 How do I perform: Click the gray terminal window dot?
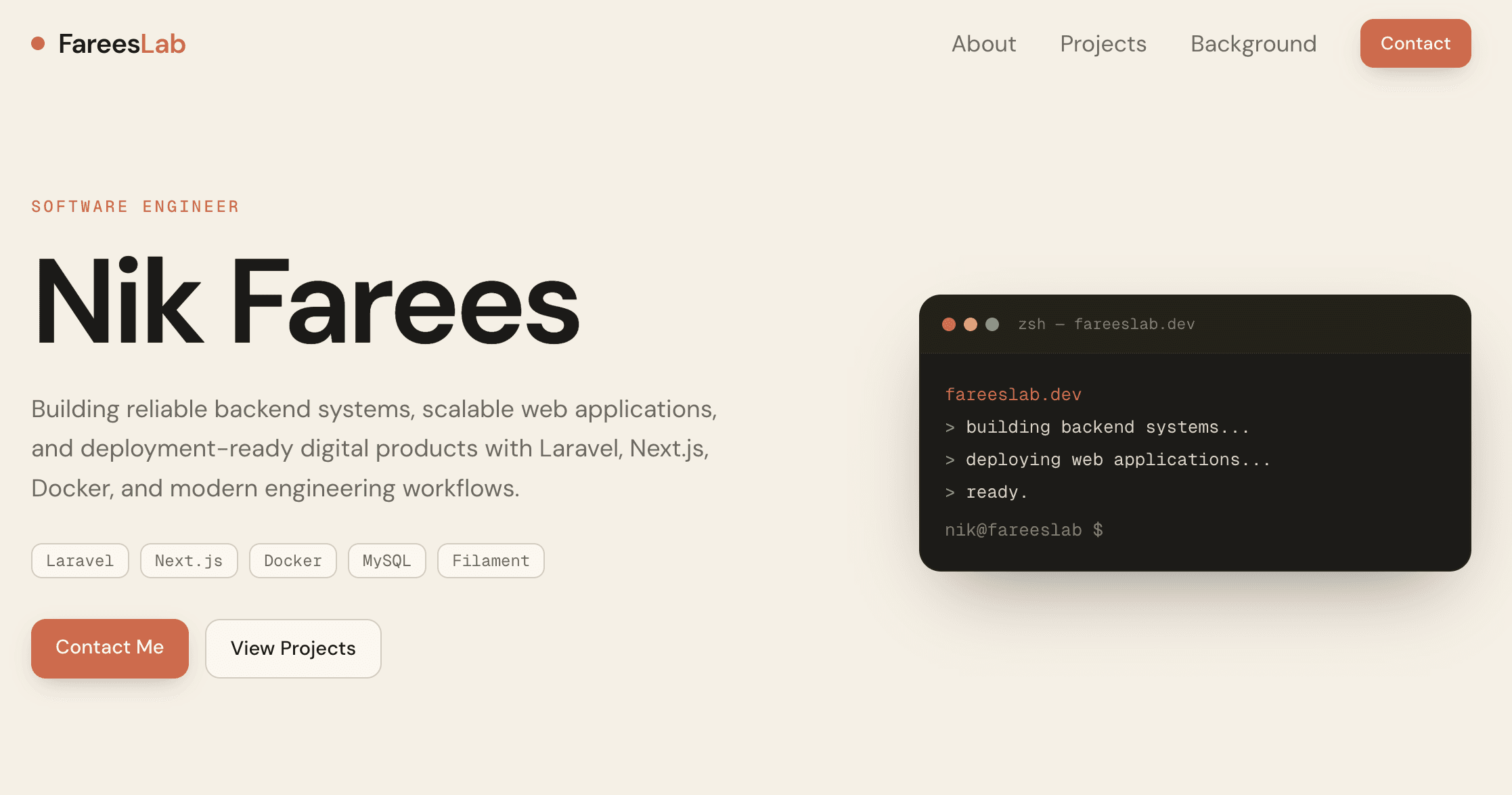(x=992, y=324)
